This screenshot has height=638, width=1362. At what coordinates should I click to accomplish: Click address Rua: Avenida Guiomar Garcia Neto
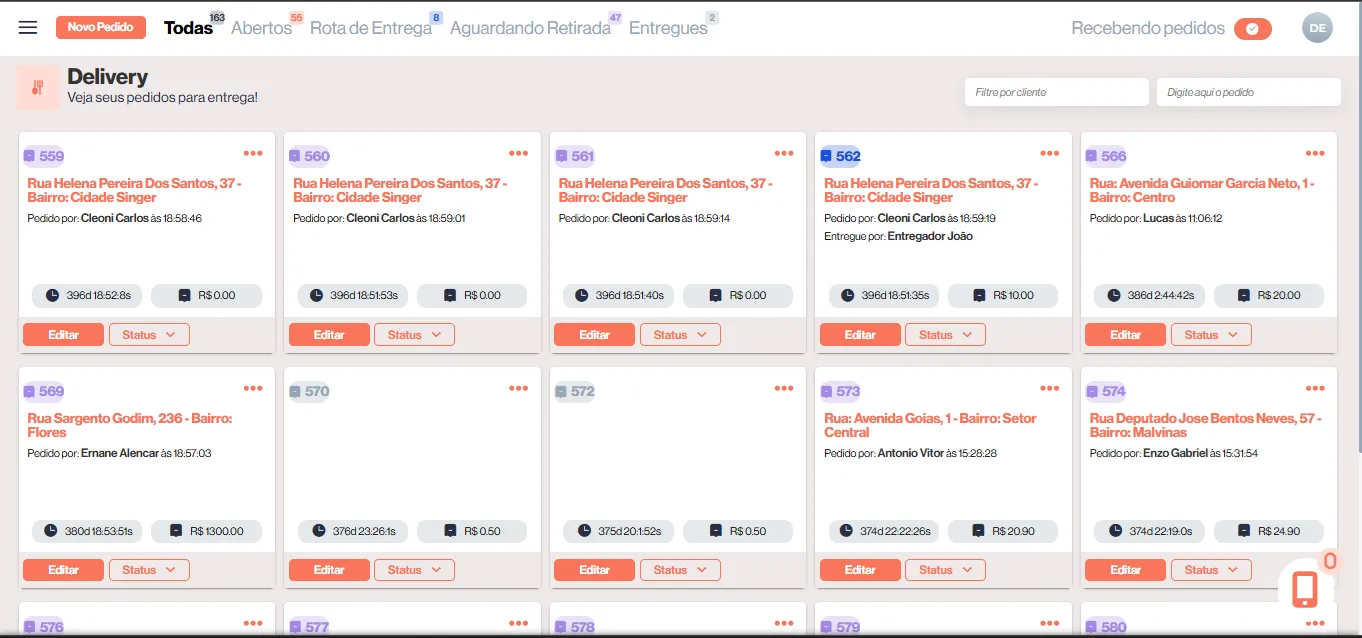pyautogui.click(x=1202, y=190)
